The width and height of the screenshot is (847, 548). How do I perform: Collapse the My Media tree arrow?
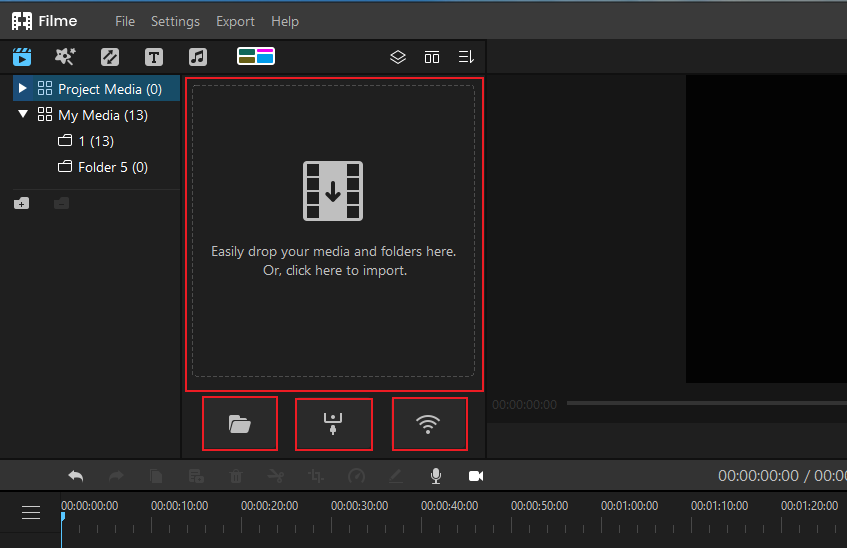coord(23,114)
